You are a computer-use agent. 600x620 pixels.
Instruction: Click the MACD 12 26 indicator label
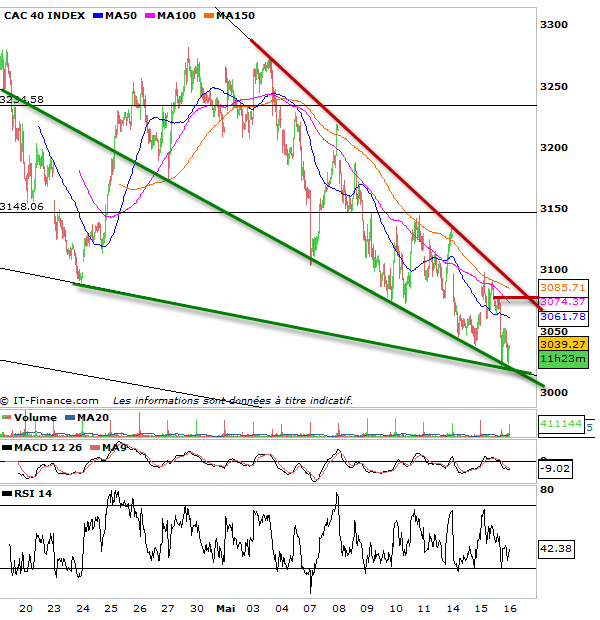(46, 445)
